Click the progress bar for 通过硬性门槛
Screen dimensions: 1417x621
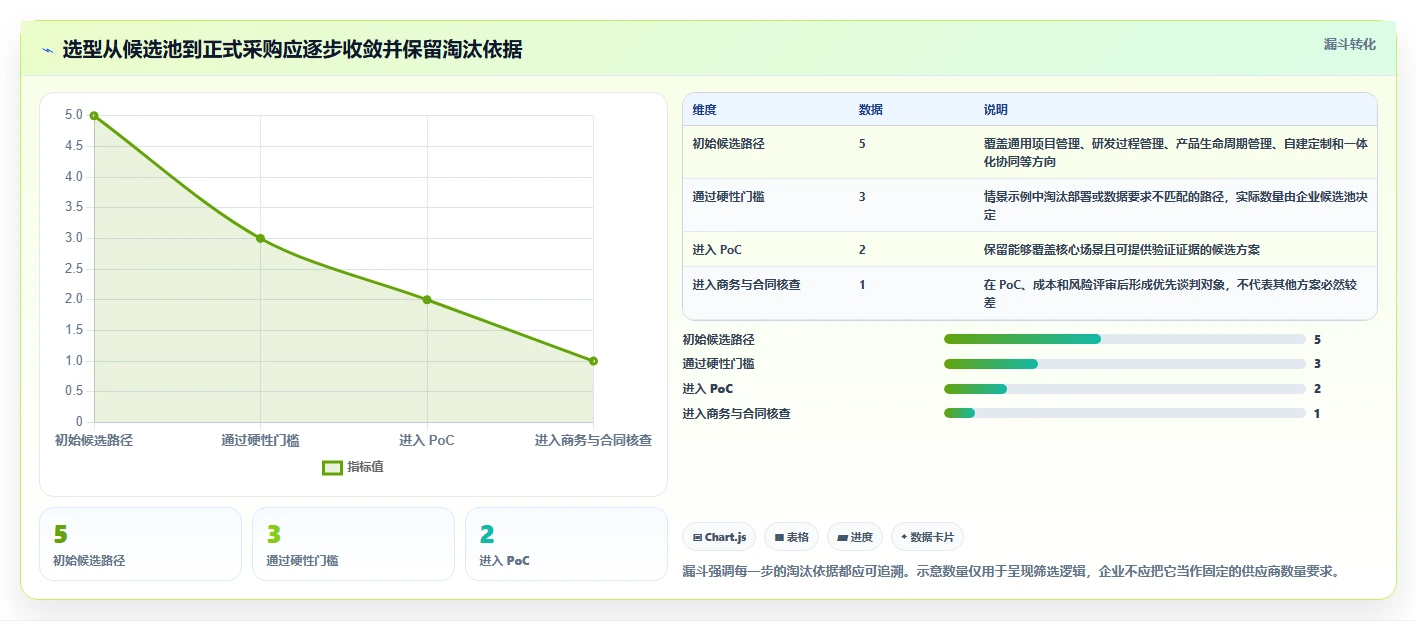(x=1125, y=364)
